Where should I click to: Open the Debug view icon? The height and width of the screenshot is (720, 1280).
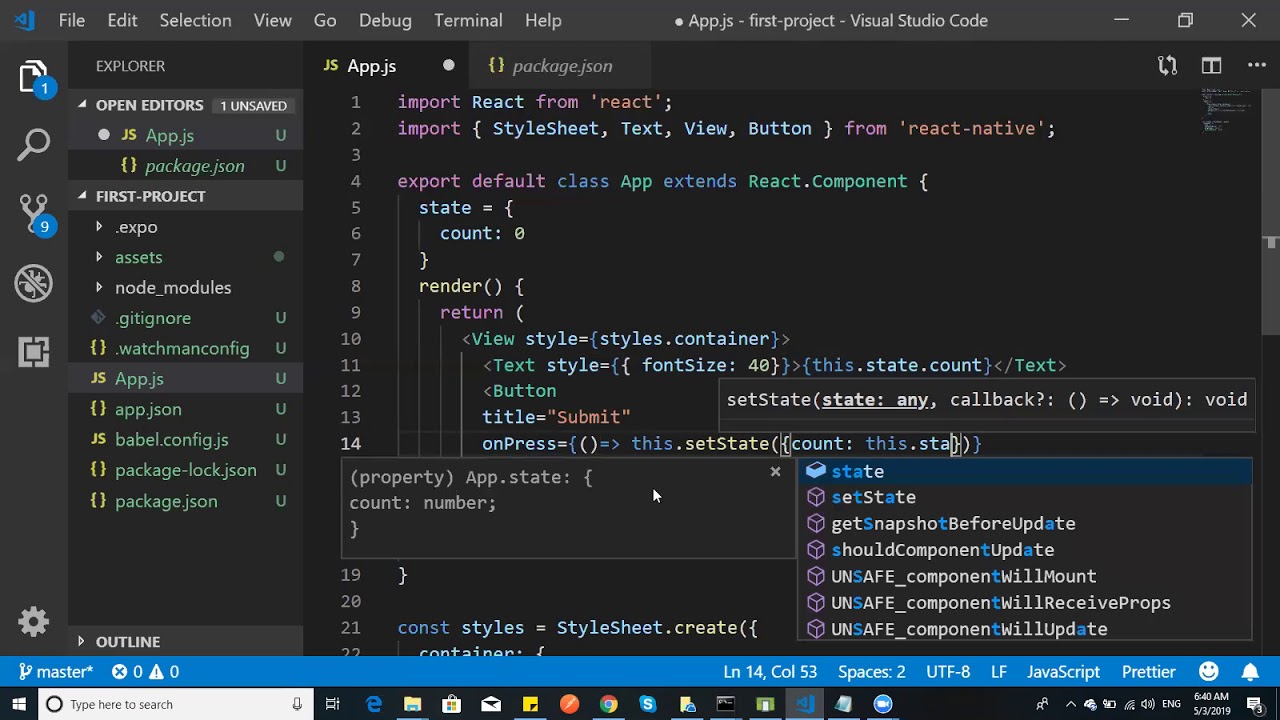coord(33,283)
